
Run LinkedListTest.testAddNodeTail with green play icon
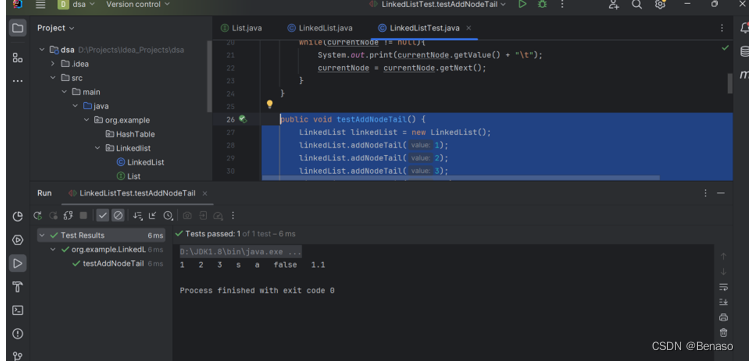pyautogui.click(x=522, y=4)
